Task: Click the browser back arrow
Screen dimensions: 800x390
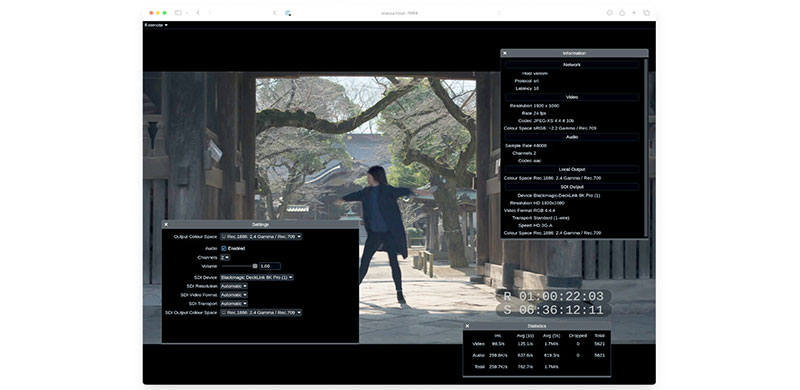Action: click(x=198, y=13)
